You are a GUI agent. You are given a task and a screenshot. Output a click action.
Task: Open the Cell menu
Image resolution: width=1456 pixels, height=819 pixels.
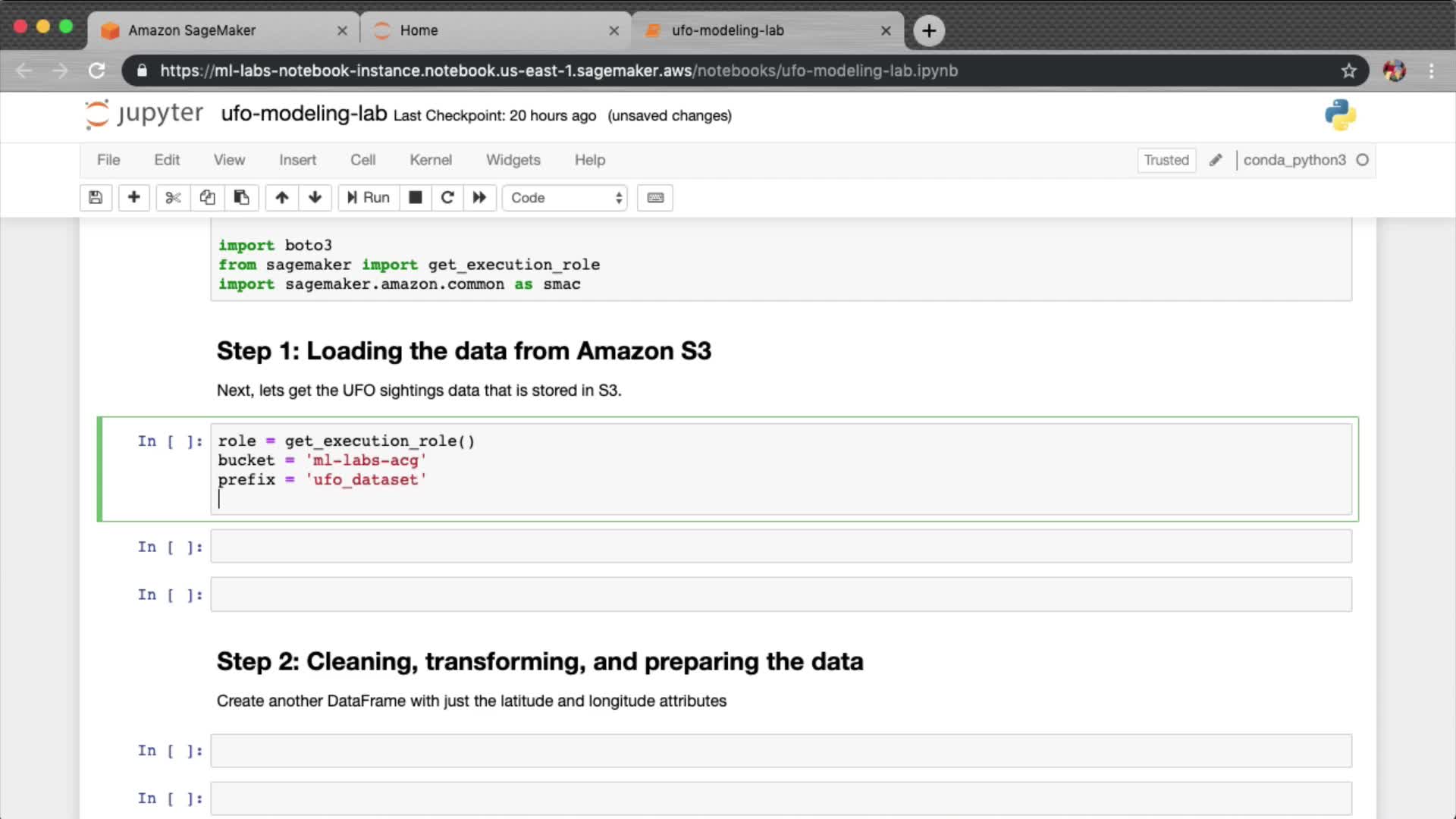point(362,160)
